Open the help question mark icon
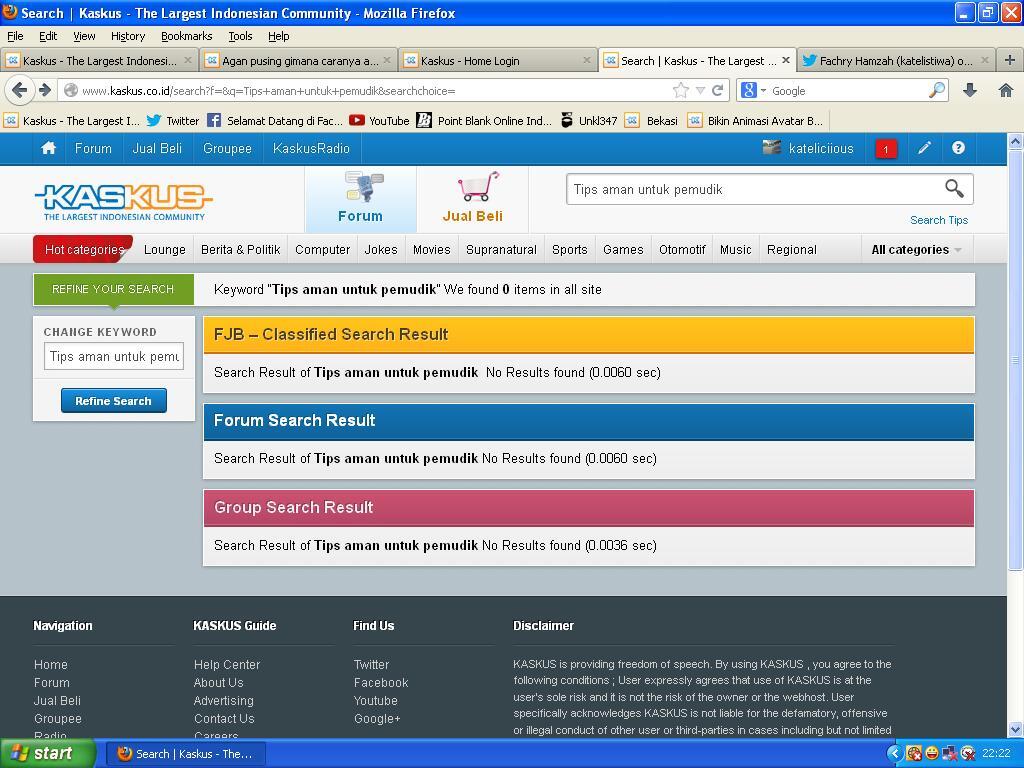Image resolution: width=1024 pixels, height=768 pixels. tap(958, 148)
